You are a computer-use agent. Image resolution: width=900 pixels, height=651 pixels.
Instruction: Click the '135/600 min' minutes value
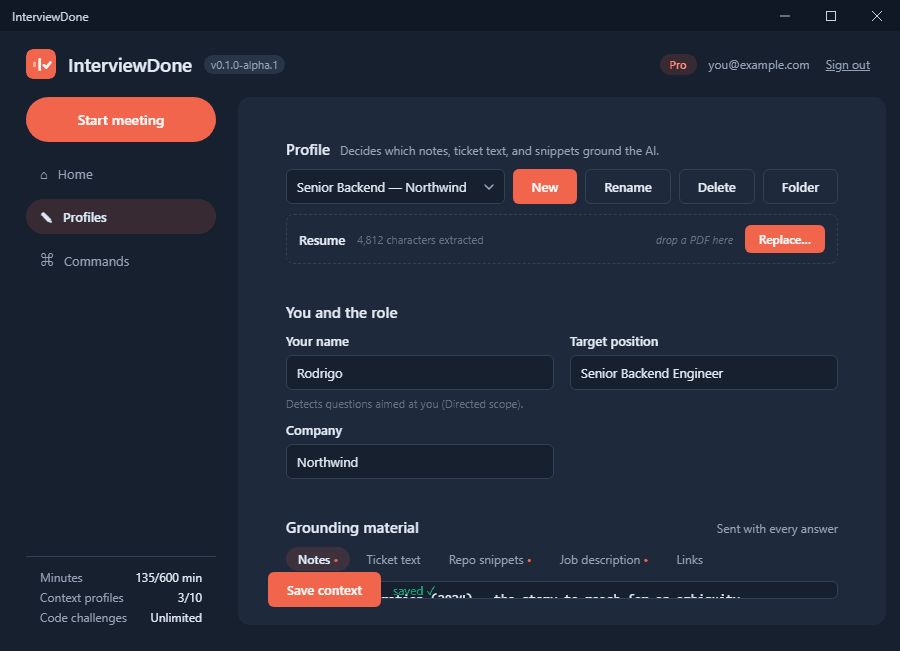(x=169, y=578)
